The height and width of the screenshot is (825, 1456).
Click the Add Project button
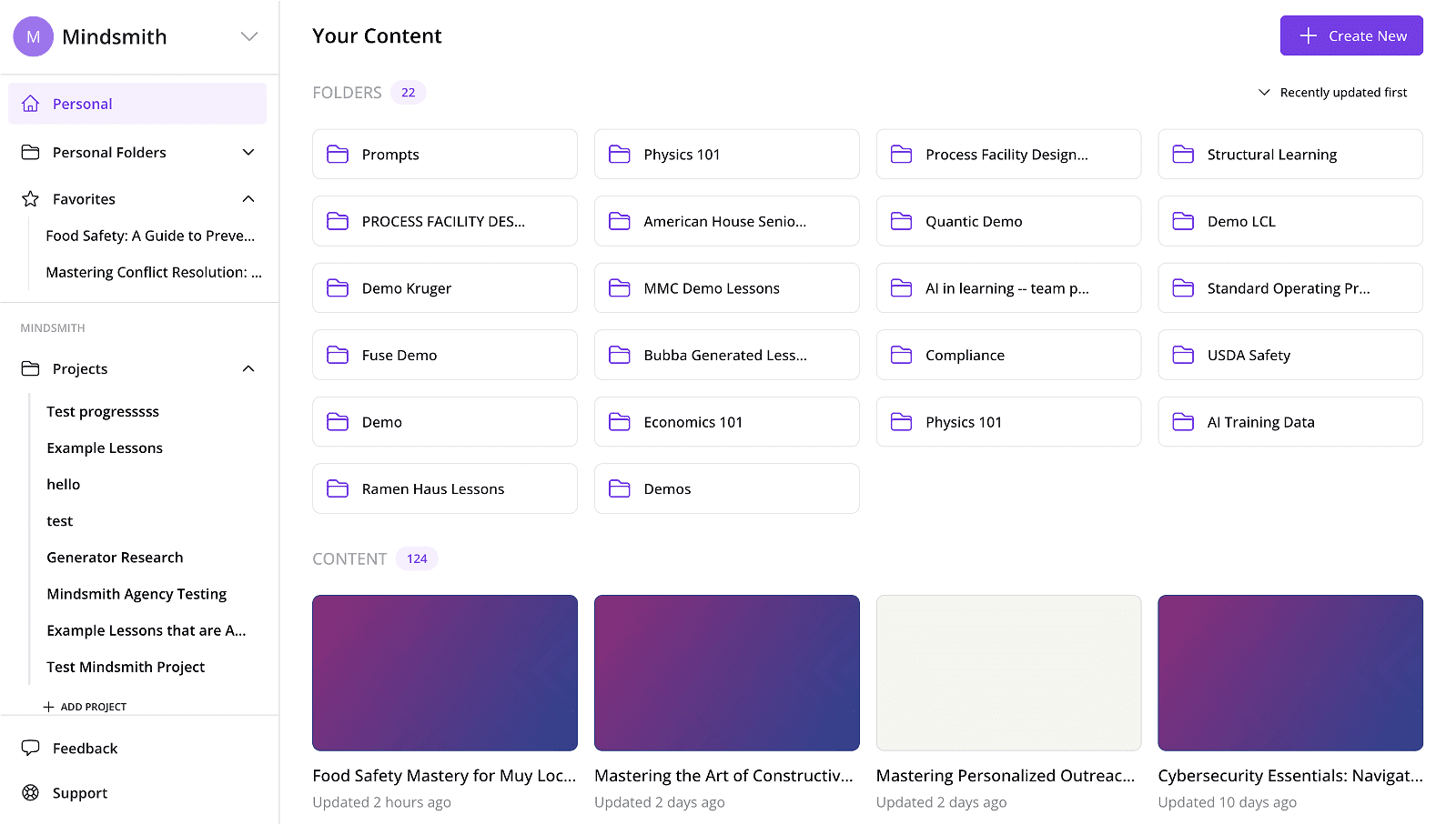[x=85, y=707]
